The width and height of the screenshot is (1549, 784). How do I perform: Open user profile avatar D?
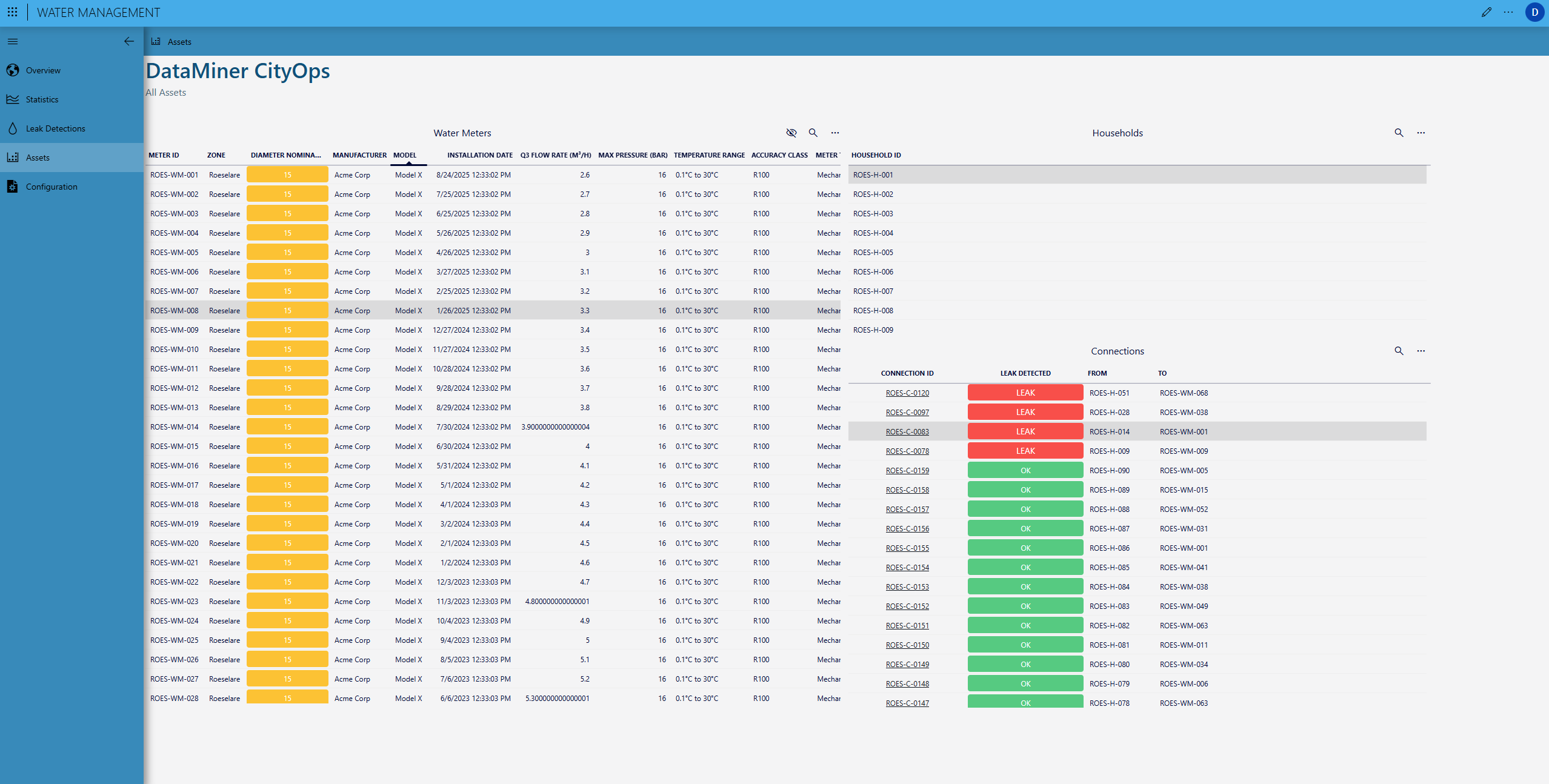[x=1534, y=12]
